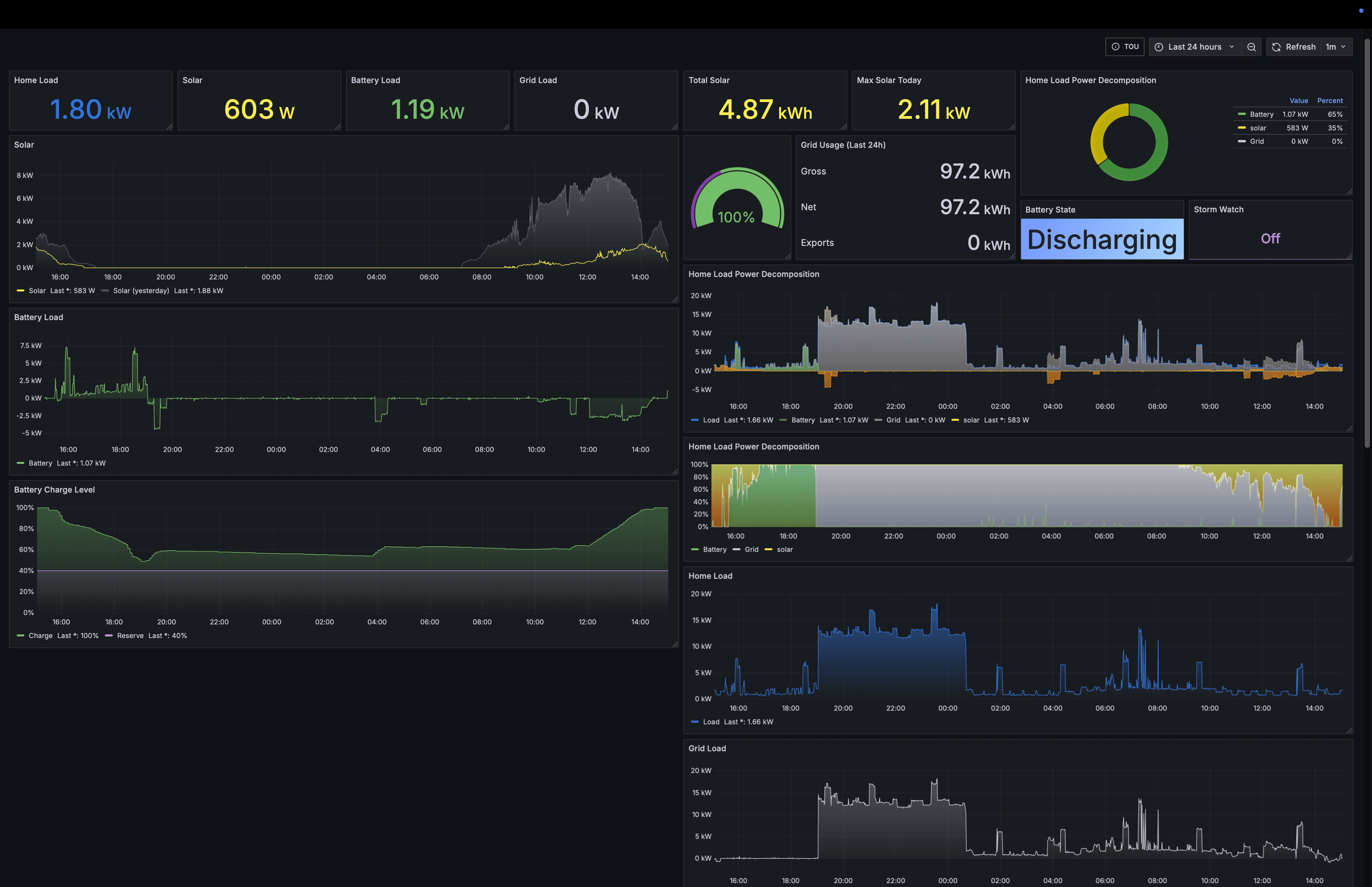Viewport: 1372px width, 887px height.
Task: Toggle the Battery series in Battery Load legend
Action: (x=40, y=462)
